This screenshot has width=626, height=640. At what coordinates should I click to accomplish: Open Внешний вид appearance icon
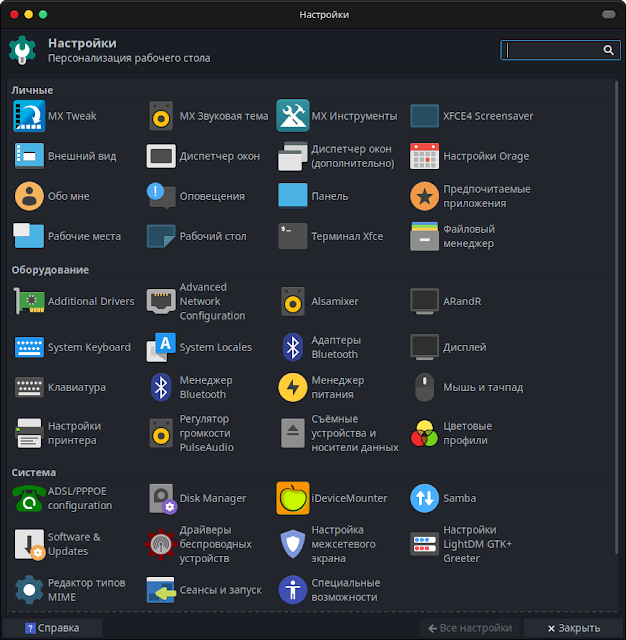29,156
